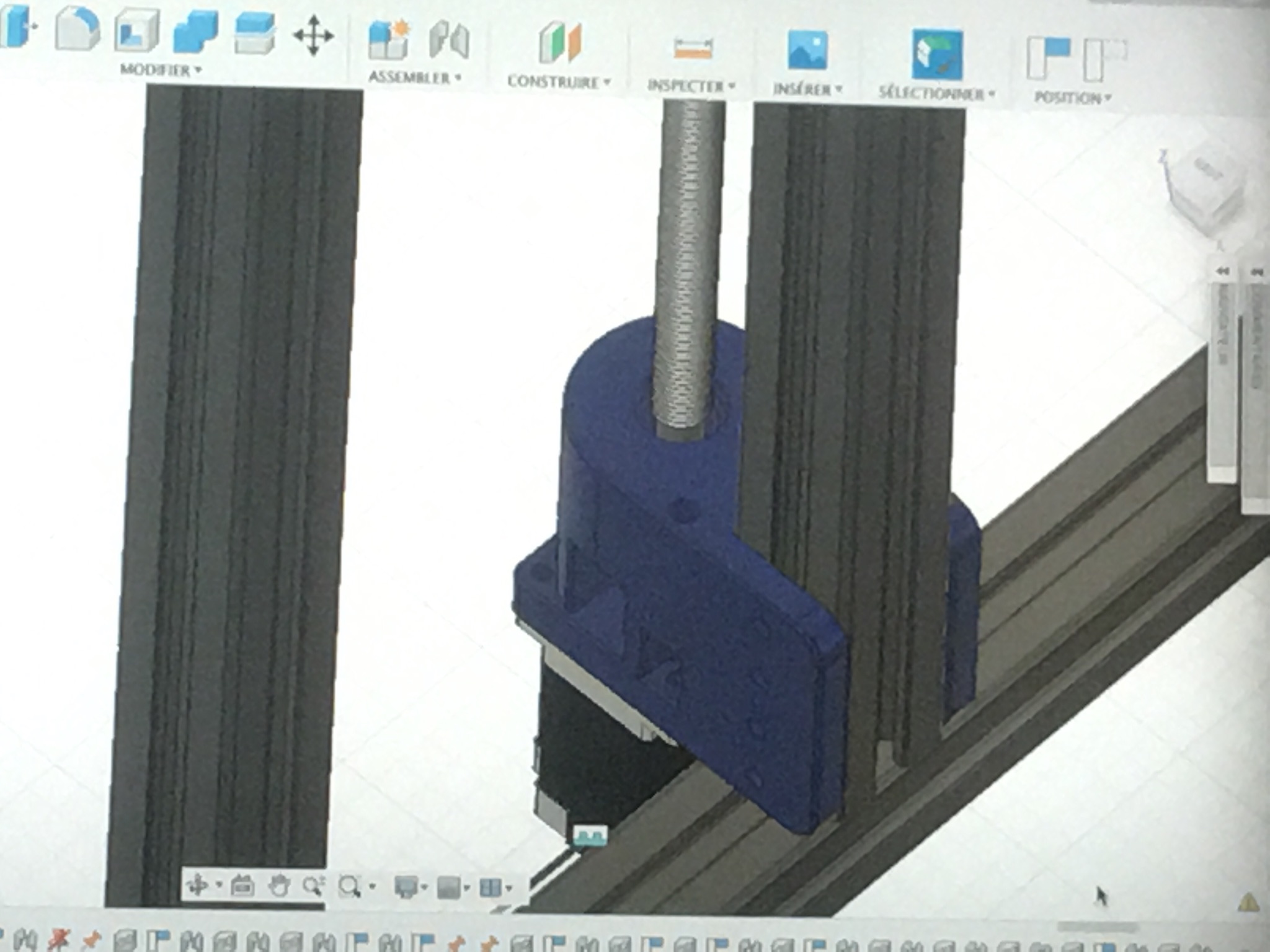Click the Select tool icon
Screen dimensions: 1270x952
click(x=937, y=53)
